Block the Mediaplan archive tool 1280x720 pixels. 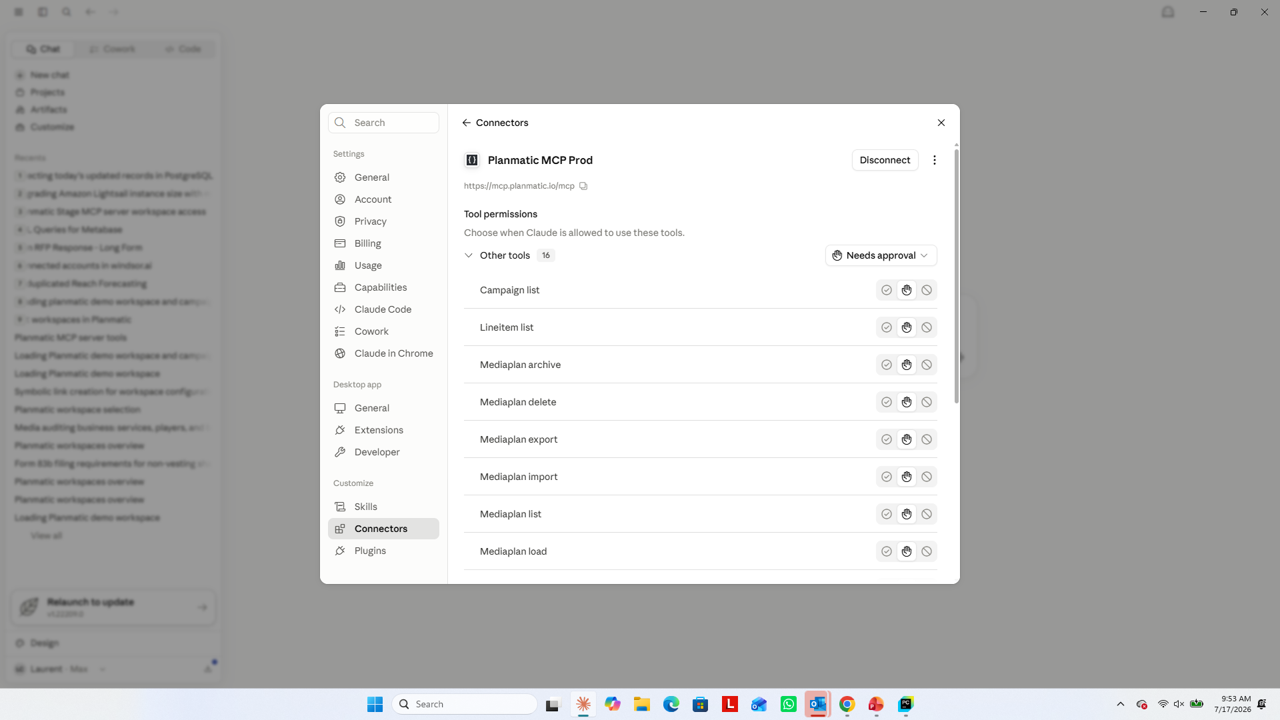click(x=927, y=365)
